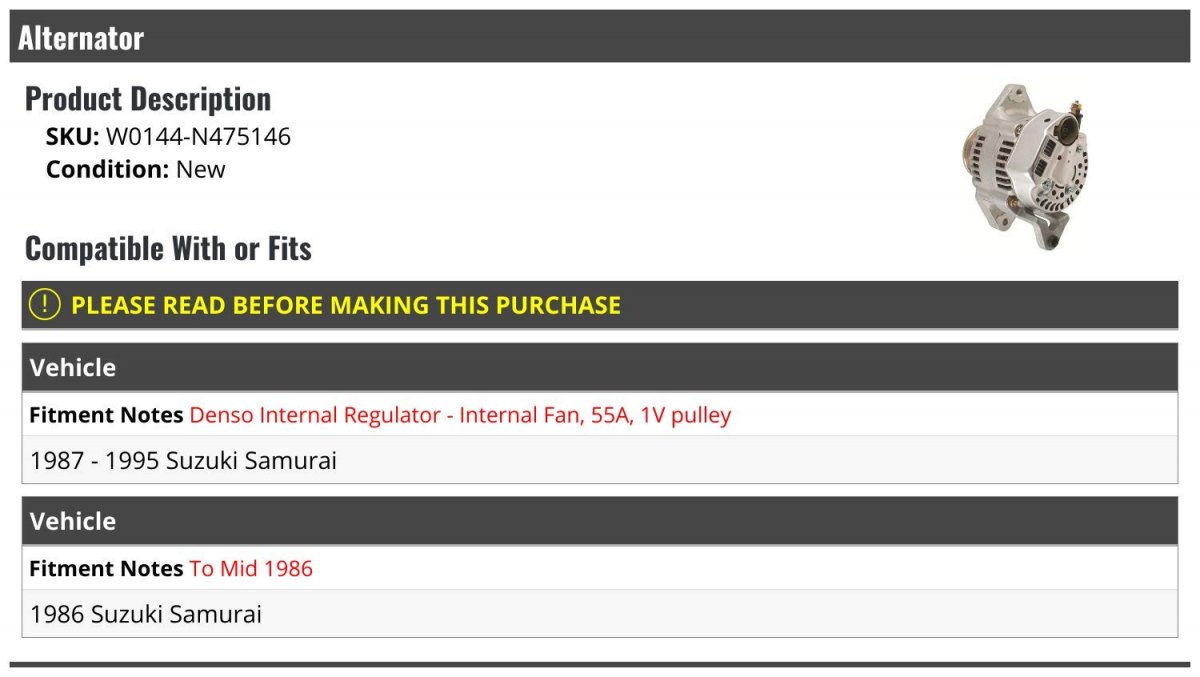Viewport: 1200px width, 677px height.
Task: Click the 1987 - 1995 Suzuki Samurai row
Action: pyautogui.click(x=600, y=460)
